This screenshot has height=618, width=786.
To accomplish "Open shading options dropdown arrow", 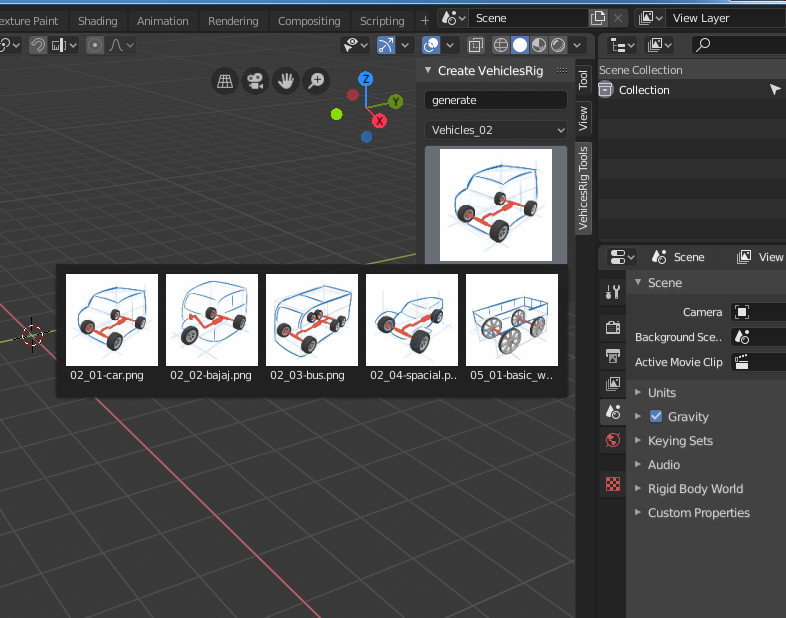I will coord(577,45).
